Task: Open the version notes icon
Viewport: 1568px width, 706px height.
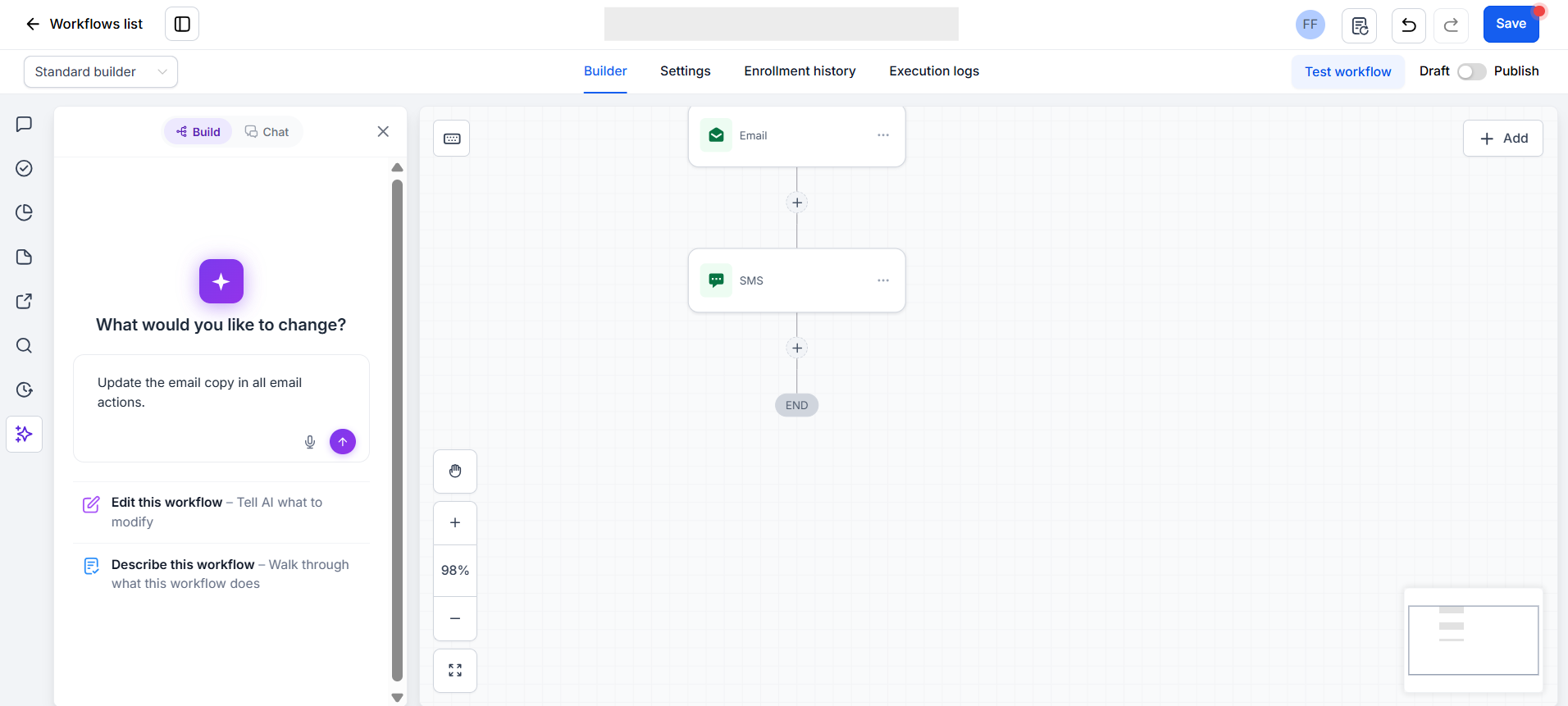Action: click(1359, 25)
